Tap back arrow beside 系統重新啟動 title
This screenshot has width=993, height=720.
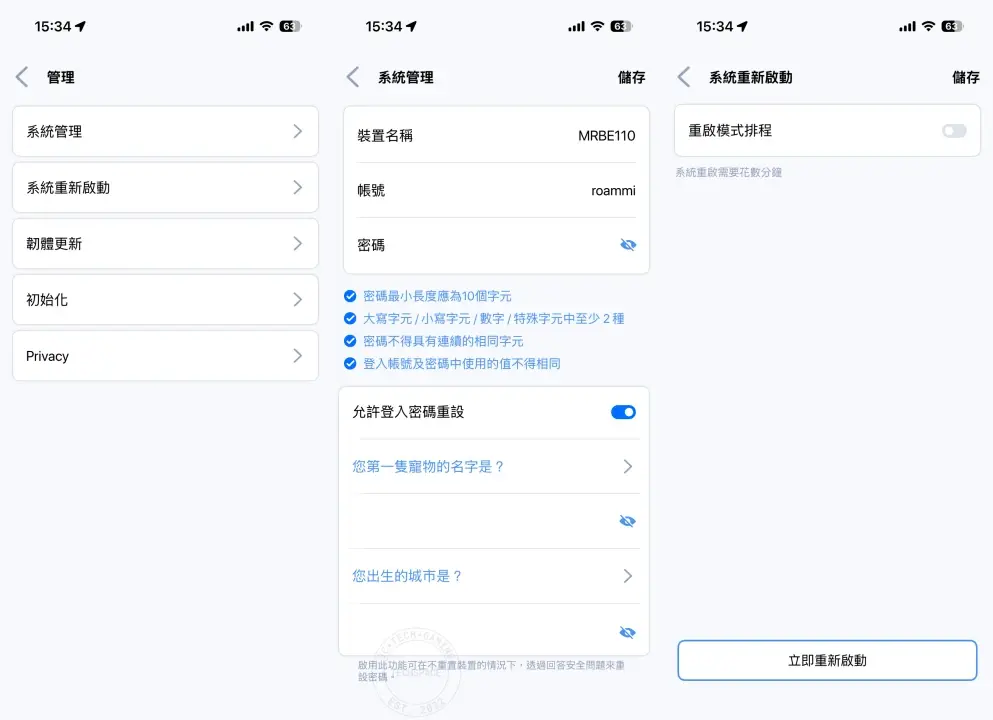[684, 77]
